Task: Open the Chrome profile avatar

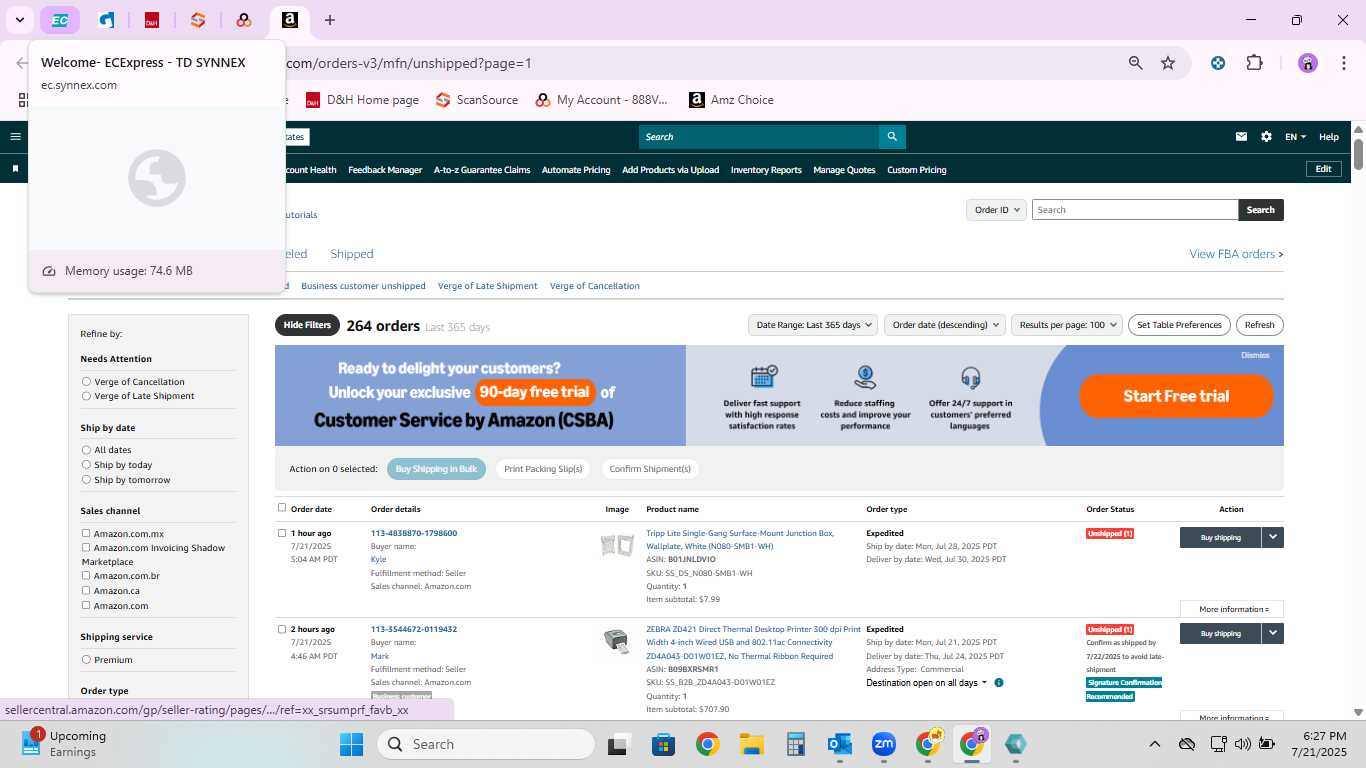Action: pyautogui.click(x=1308, y=63)
